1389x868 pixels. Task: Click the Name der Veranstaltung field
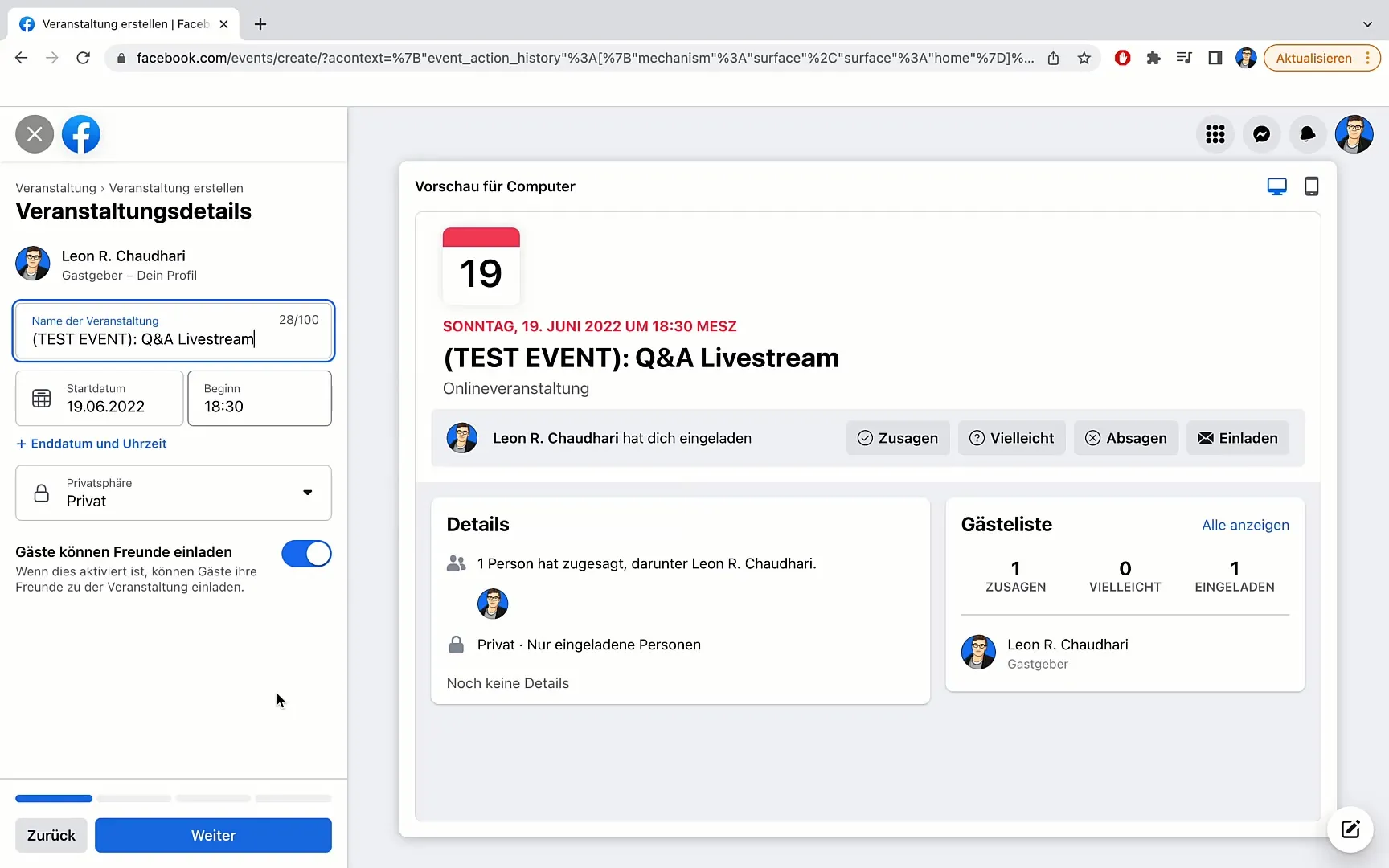click(174, 330)
